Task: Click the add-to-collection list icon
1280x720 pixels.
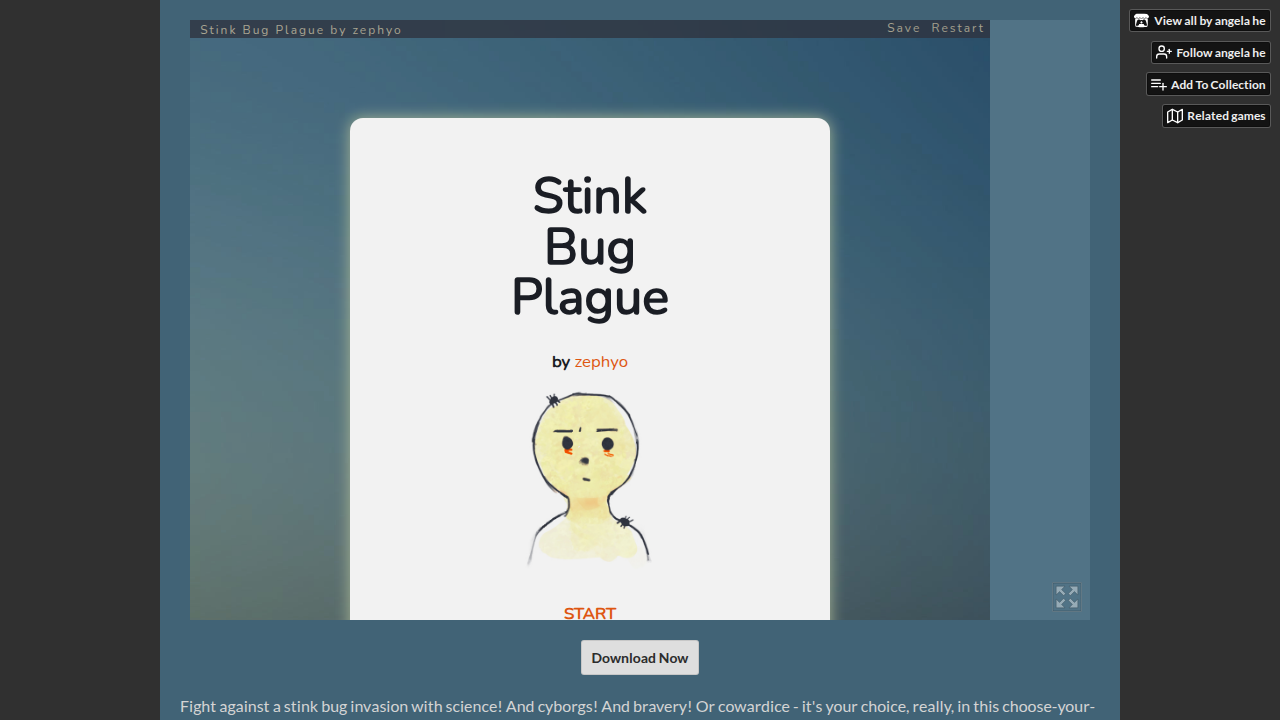Action: point(1158,85)
